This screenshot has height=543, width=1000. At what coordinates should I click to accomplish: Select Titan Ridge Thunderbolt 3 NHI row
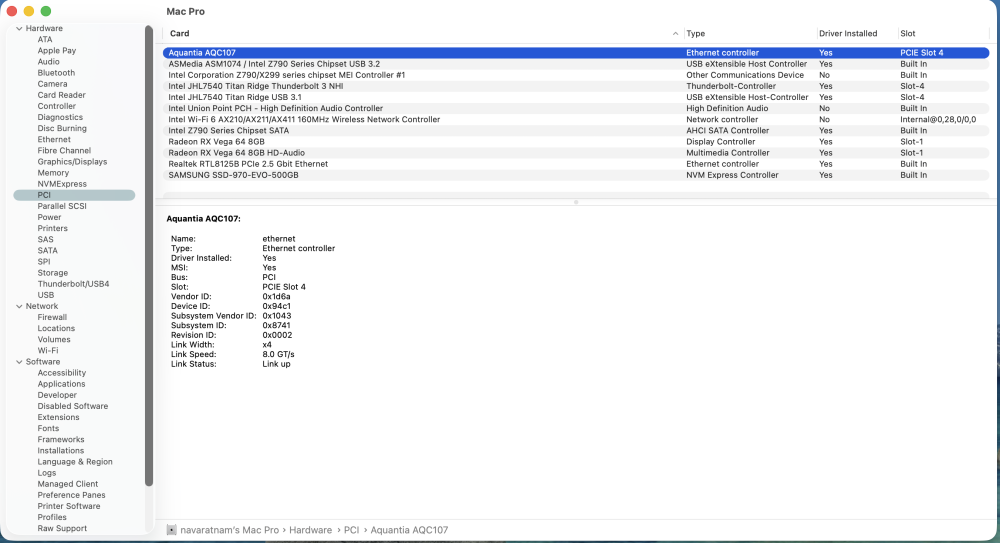(576, 86)
